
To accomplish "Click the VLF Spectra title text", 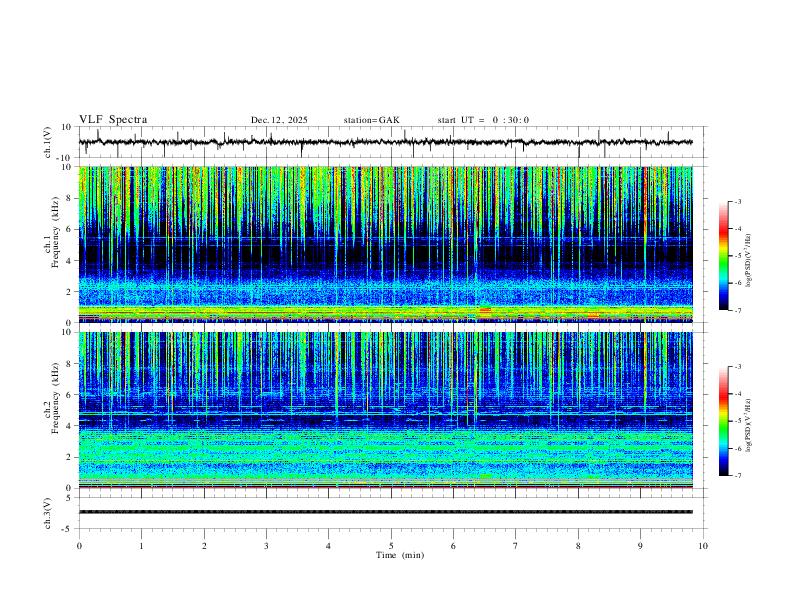I will (x=113, y=120).
